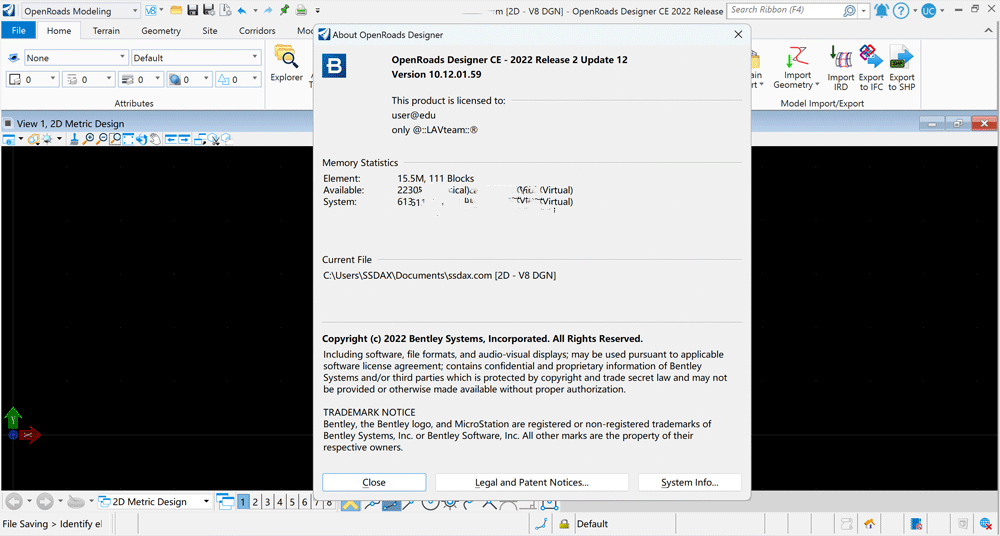Switch to the Site ribbon tab

pyautogui.click(x=209, y=30)
